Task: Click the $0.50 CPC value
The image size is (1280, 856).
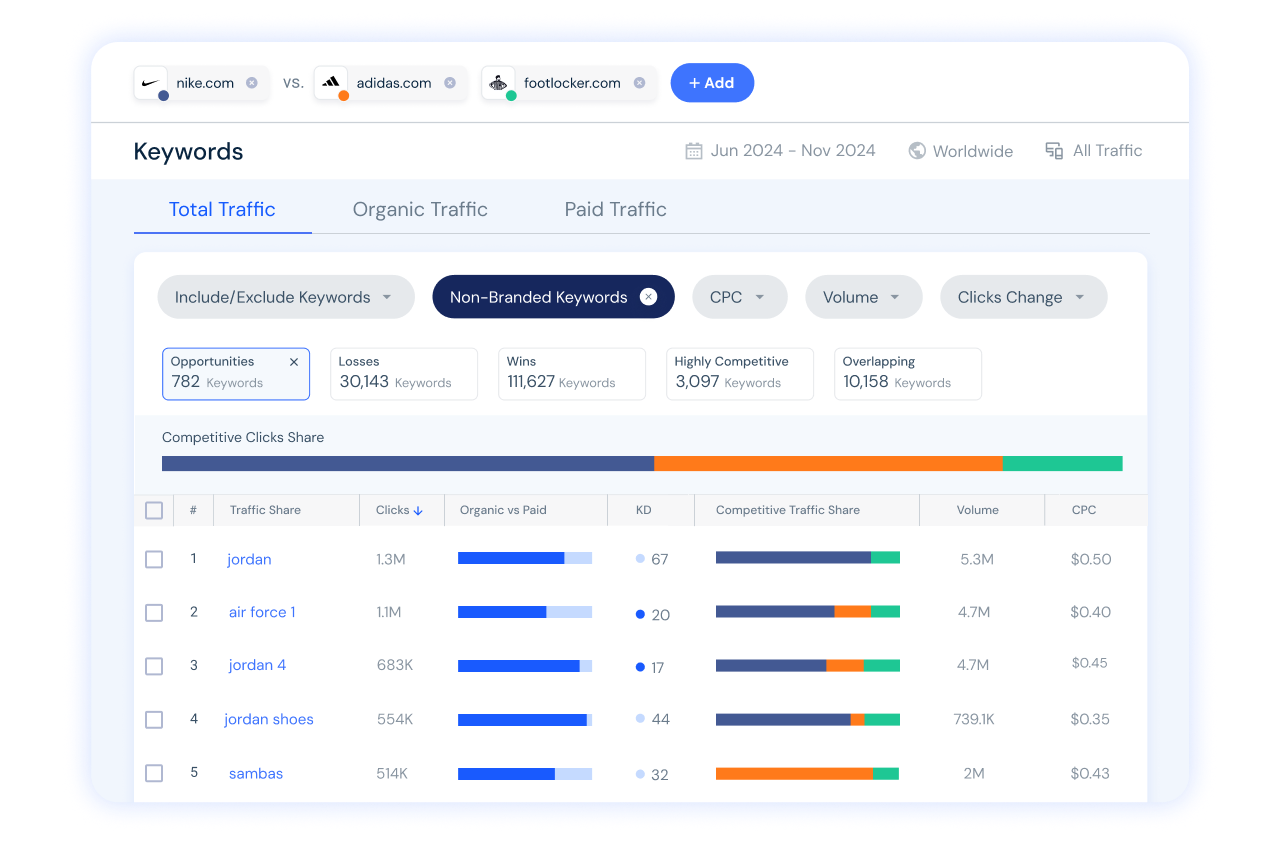Action: click(1091, 559)
